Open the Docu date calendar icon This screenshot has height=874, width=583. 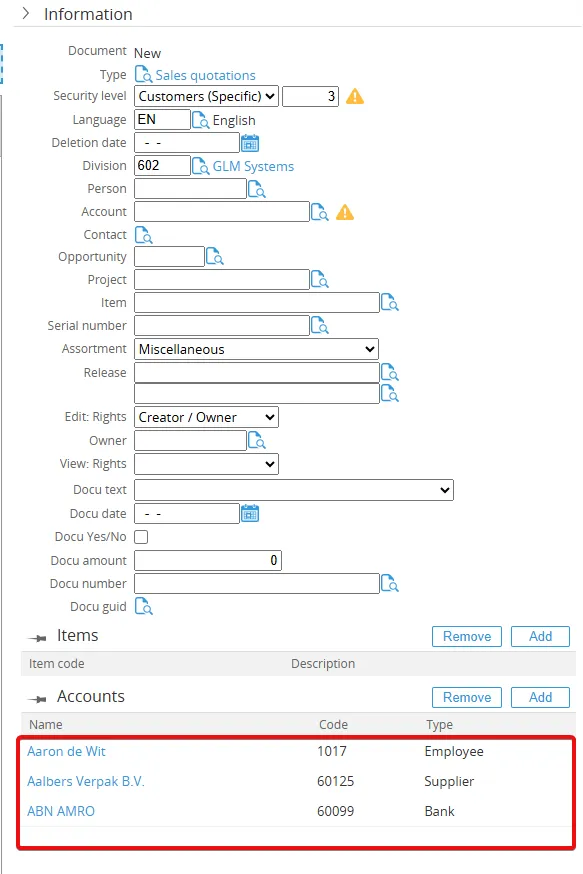click(x=250, y=513)
